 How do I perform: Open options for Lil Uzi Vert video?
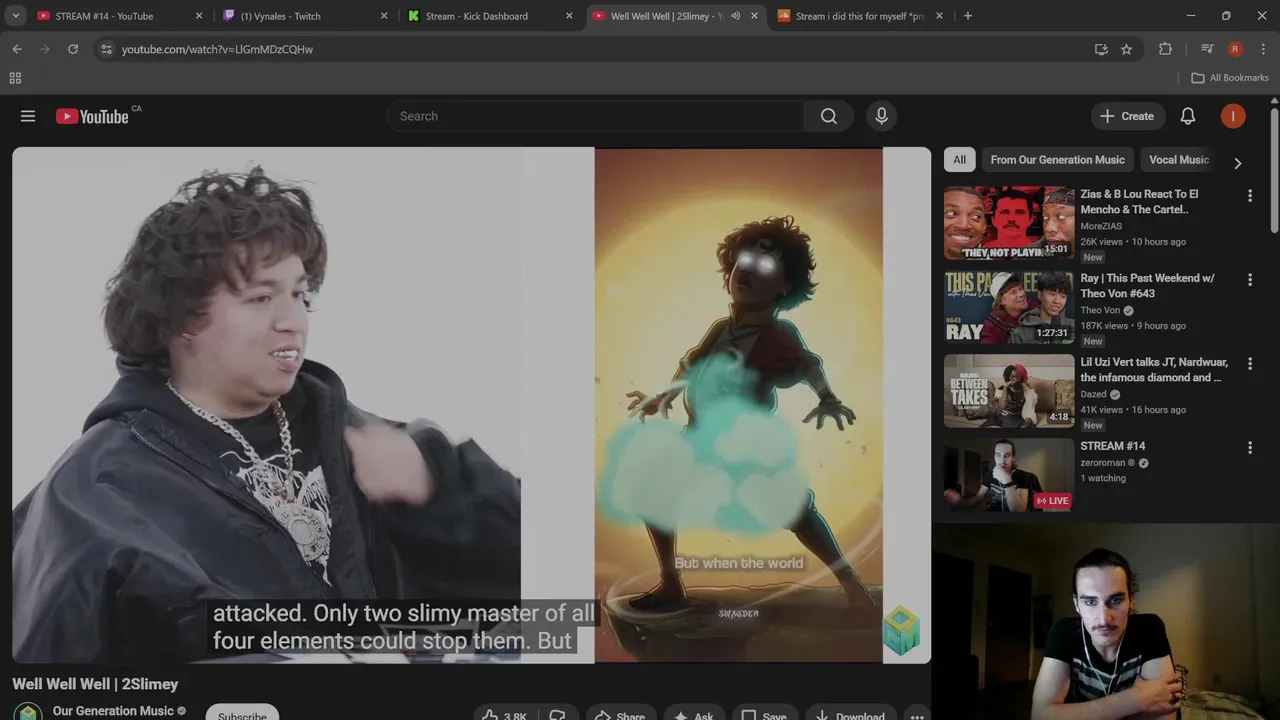[x=1249, y=364]
